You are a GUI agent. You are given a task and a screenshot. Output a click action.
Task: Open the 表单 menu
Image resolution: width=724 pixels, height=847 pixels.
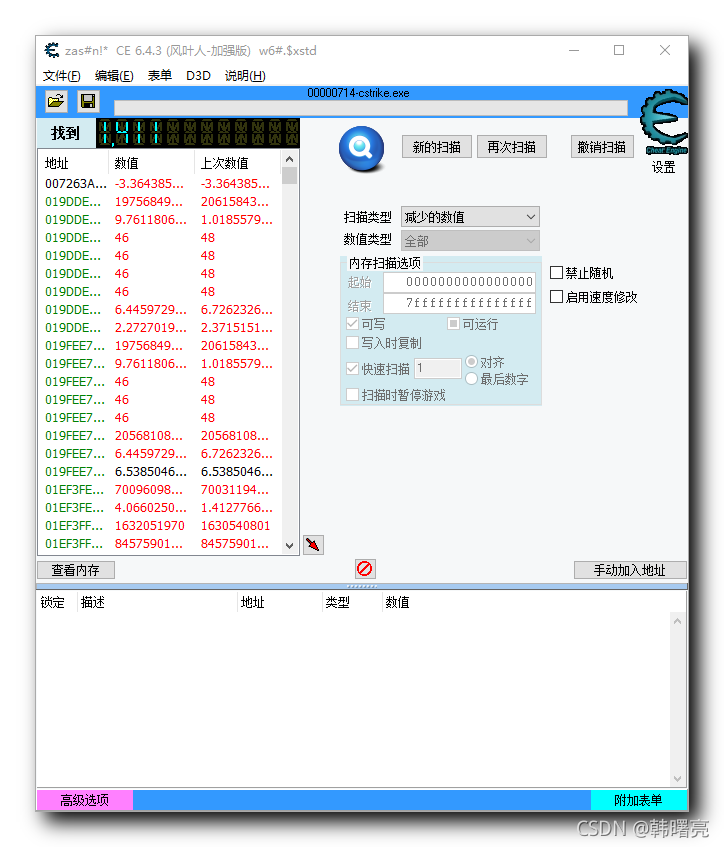(x=160, y=76)
